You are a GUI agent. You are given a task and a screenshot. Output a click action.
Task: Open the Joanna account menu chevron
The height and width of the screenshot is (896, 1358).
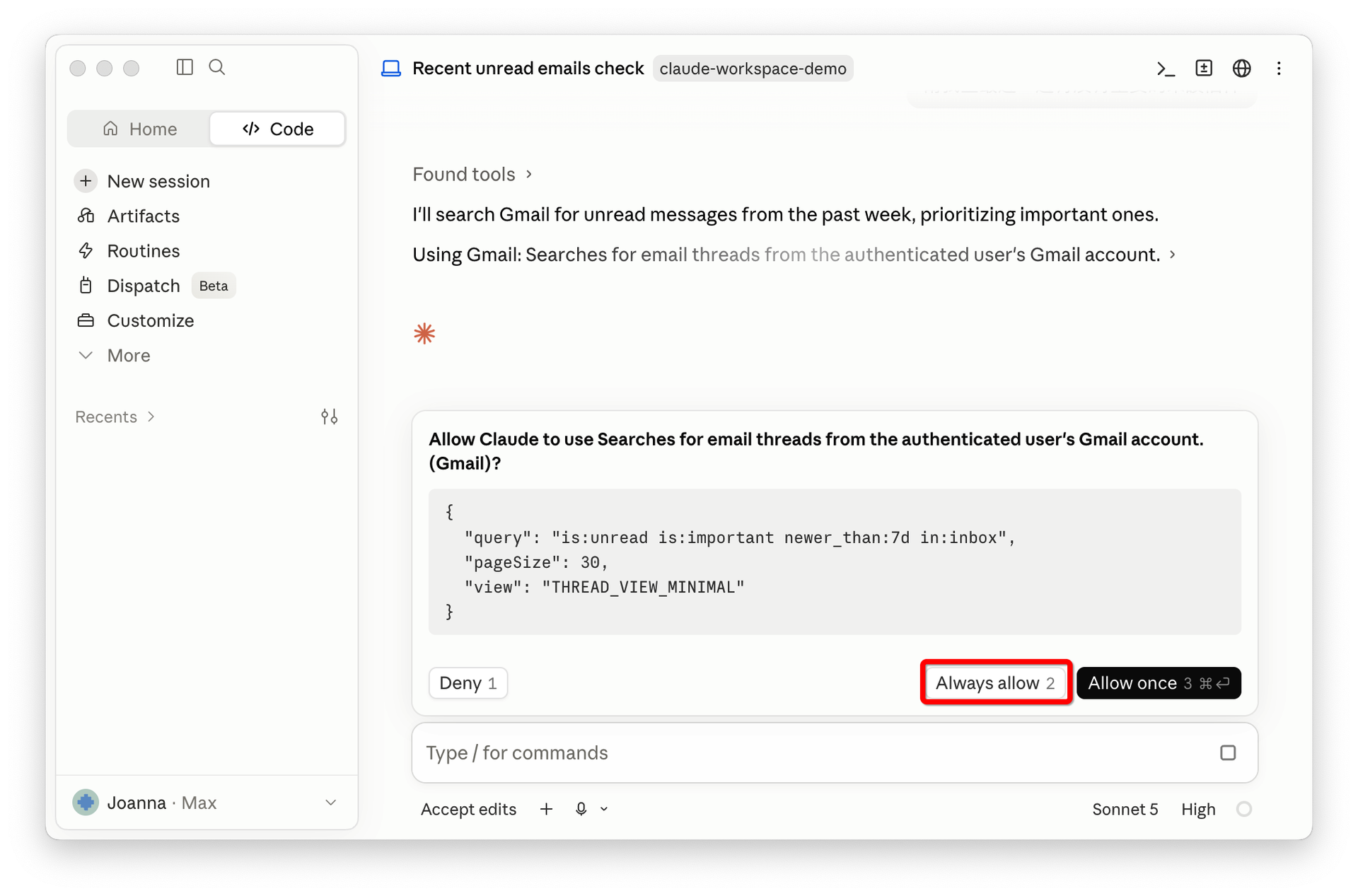330,803
